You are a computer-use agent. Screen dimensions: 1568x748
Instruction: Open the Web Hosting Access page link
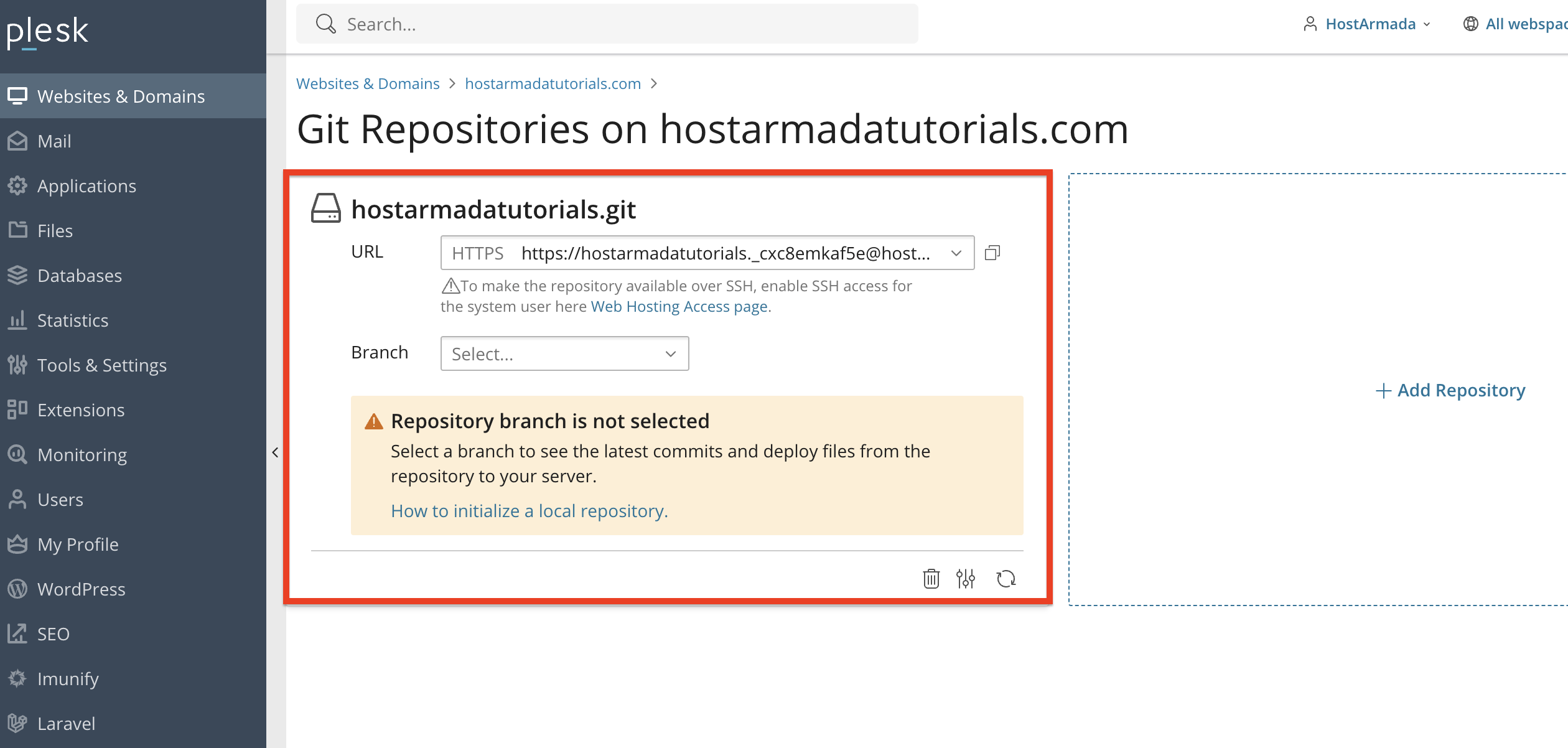click(x=679, y=307)
